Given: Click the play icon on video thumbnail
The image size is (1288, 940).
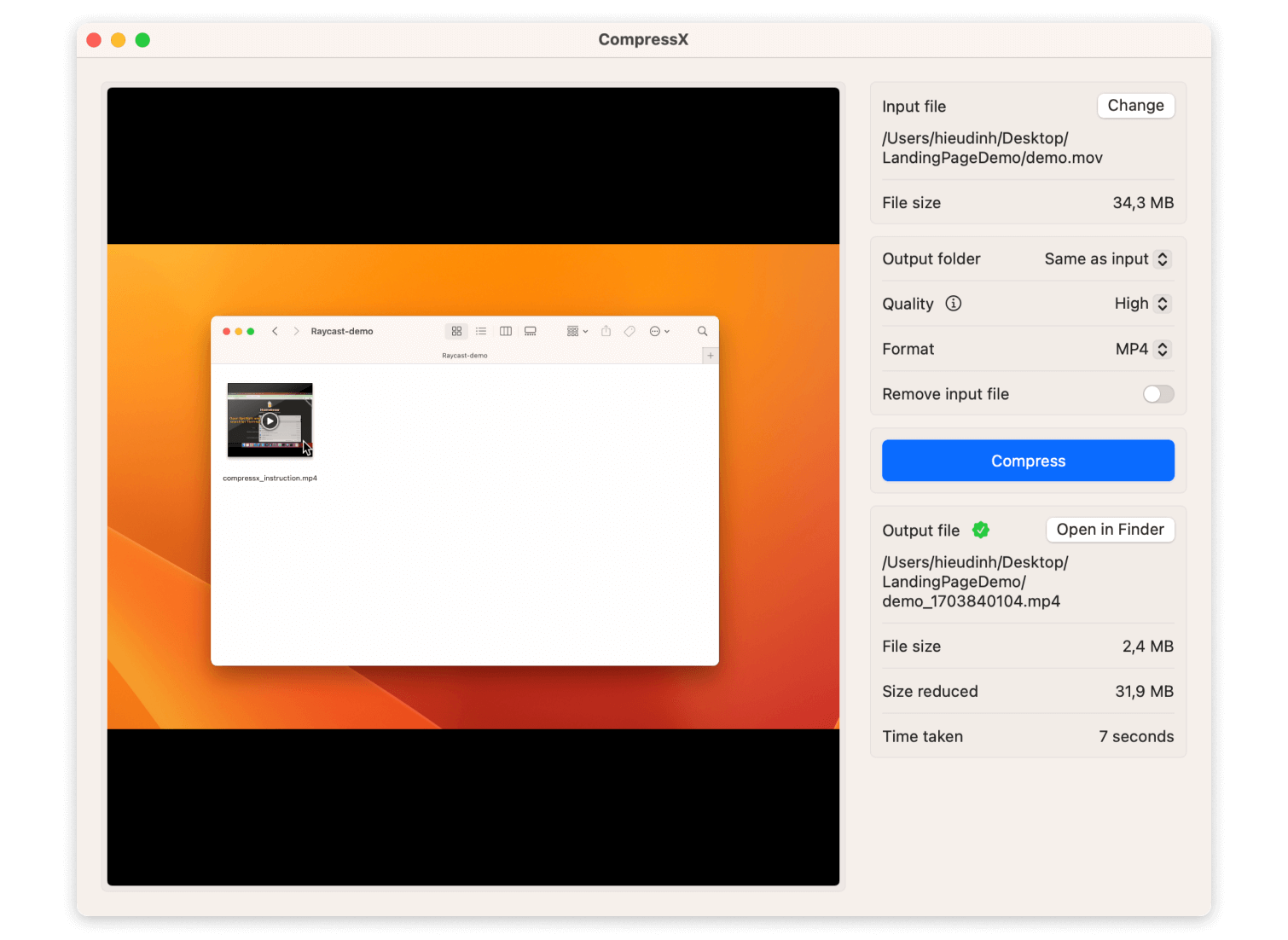Looking at the screenshot, I should [x=270, y=421].
